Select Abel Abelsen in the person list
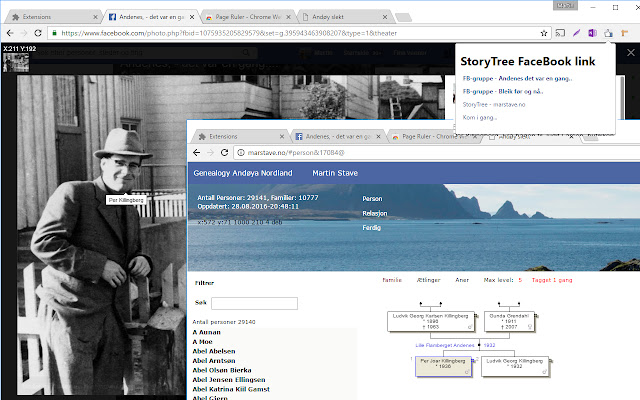This screenshot has width=640, height=400. pos(214,351)
